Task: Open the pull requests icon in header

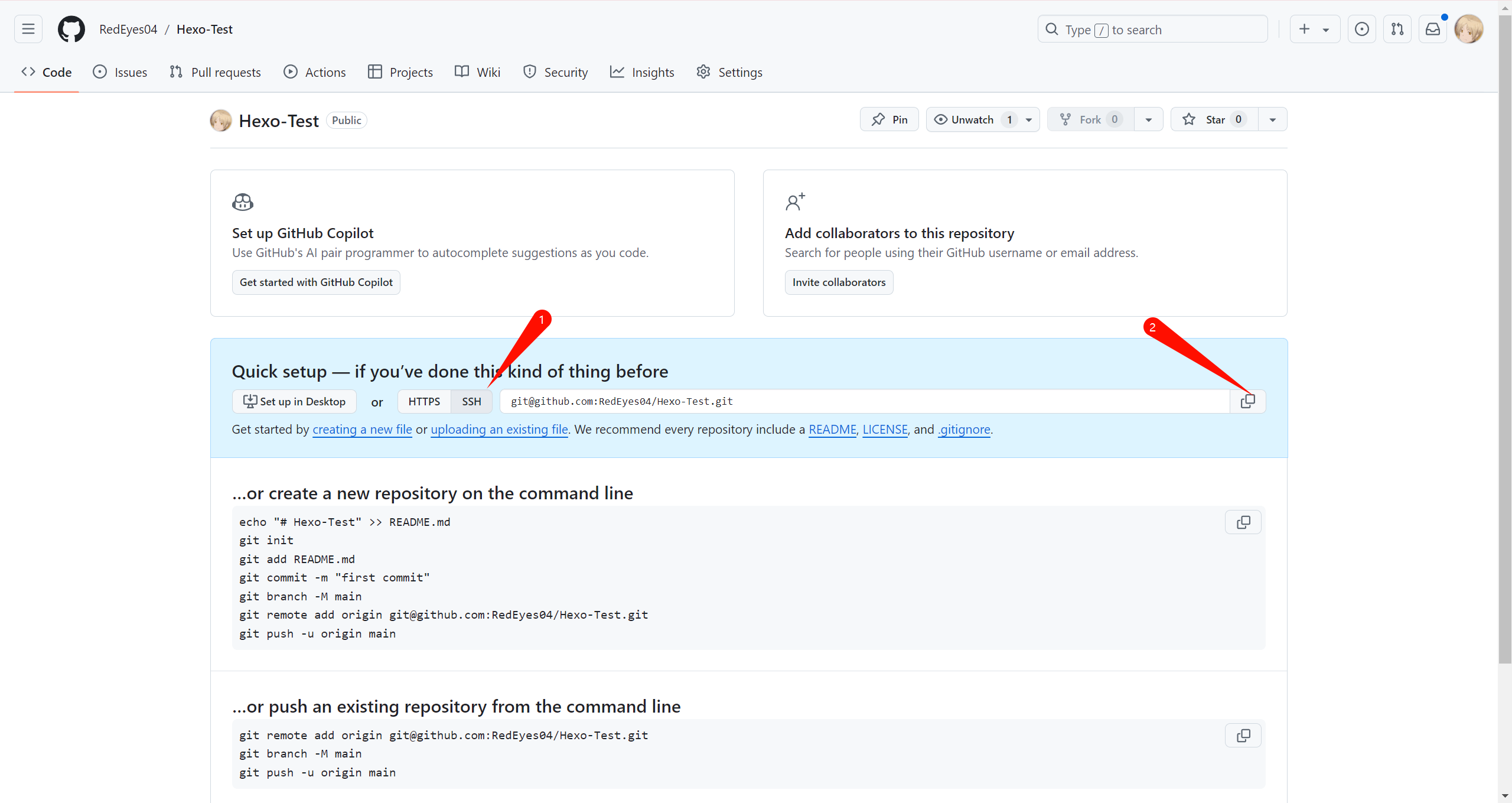Action: 1397,29
